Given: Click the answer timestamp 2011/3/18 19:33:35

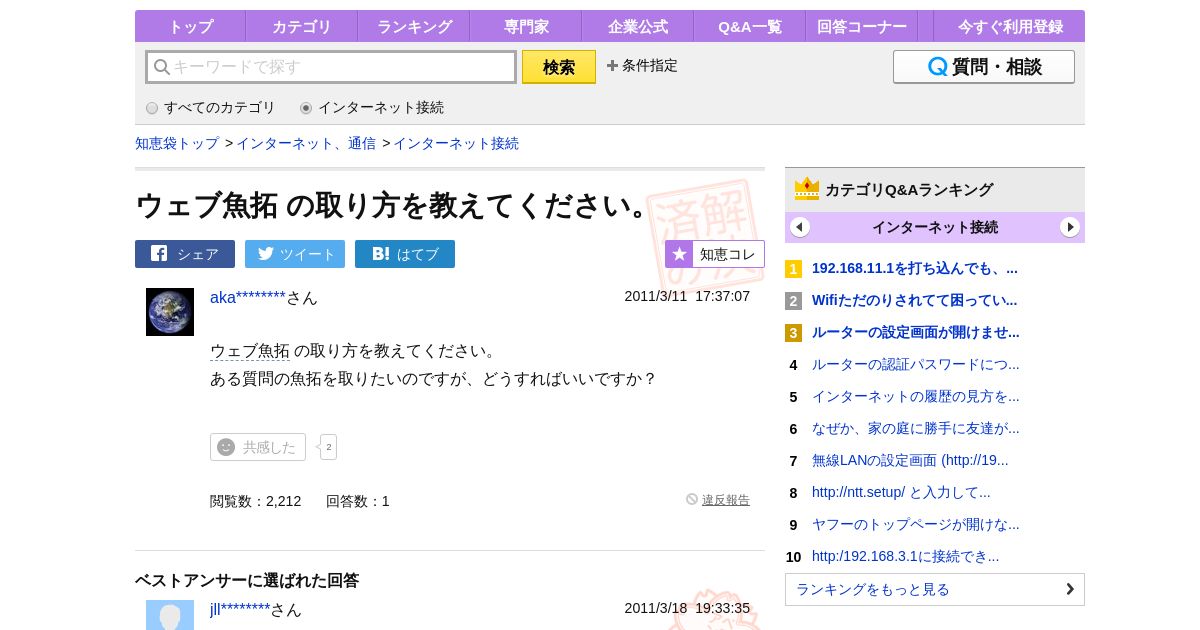Looking at the screenshot, I should coord(687,608).
